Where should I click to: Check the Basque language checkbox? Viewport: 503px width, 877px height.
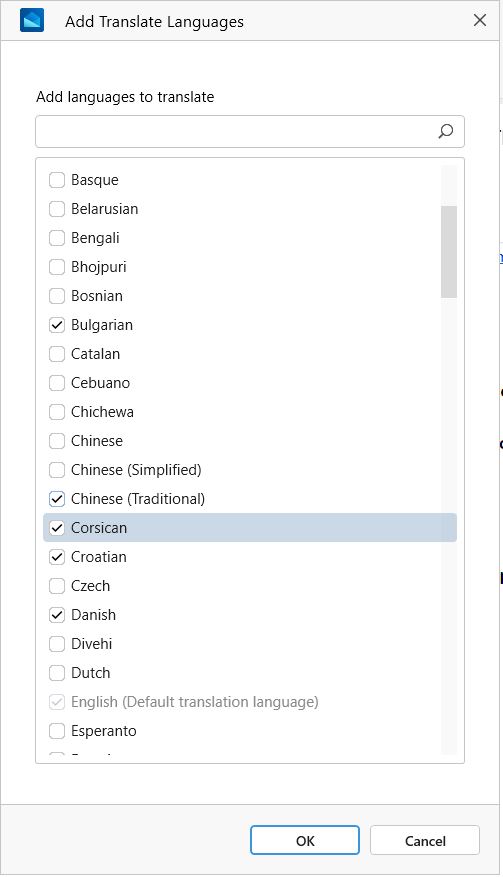point(57,180)
